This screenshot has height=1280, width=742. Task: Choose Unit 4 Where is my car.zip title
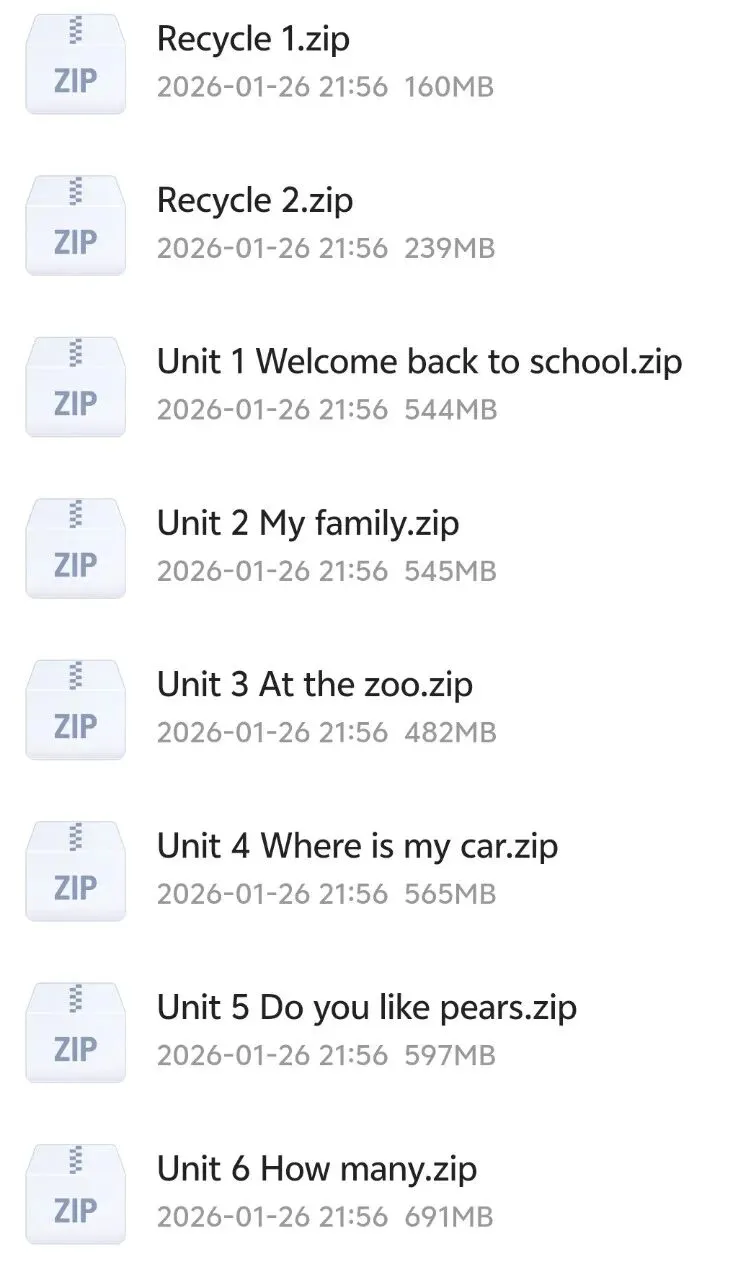(x=357, y=846)
